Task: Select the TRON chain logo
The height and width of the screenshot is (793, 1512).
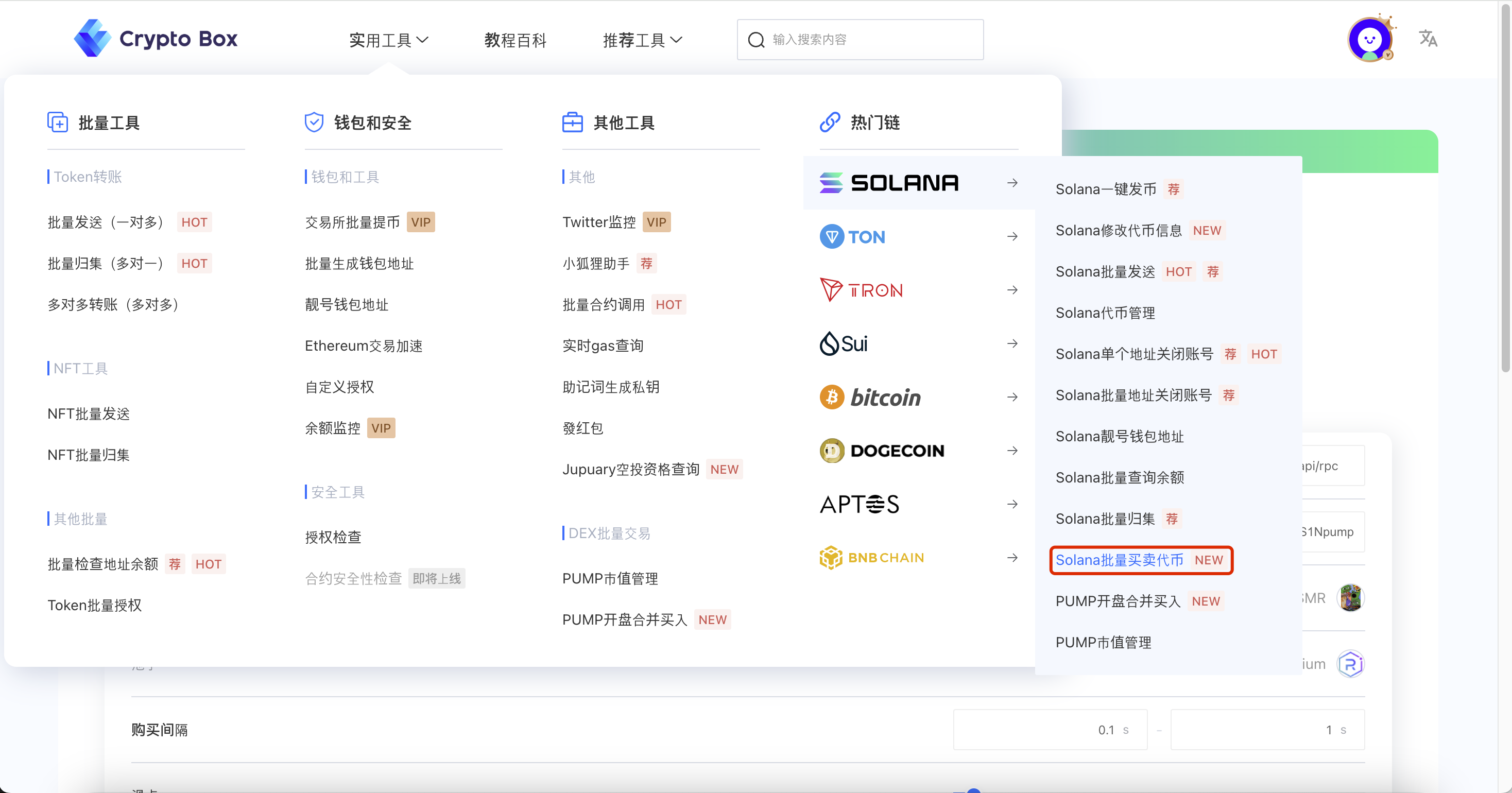Action: click(x=861, y=290)
